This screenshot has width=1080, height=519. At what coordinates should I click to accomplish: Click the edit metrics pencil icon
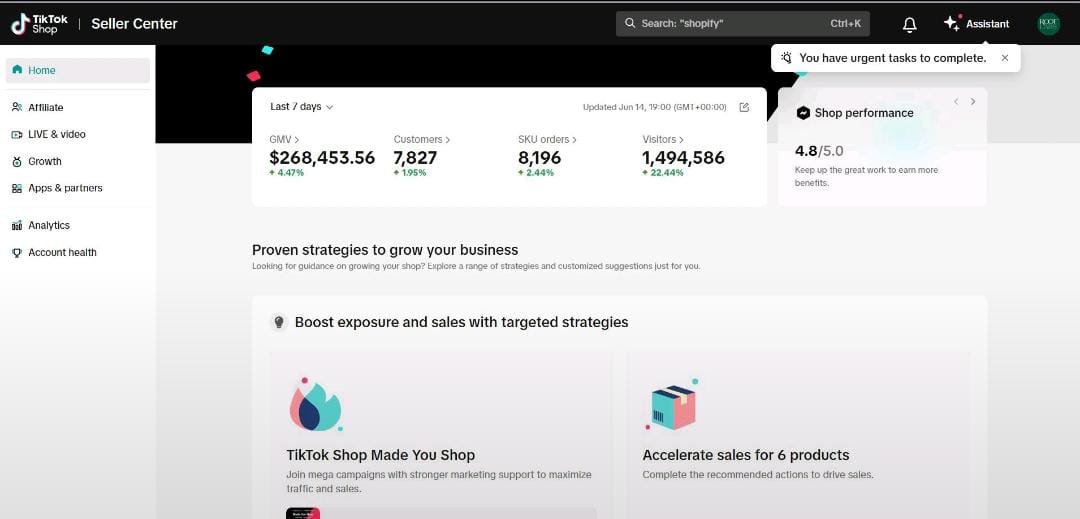pyautogui.click(x=744, y=107)
